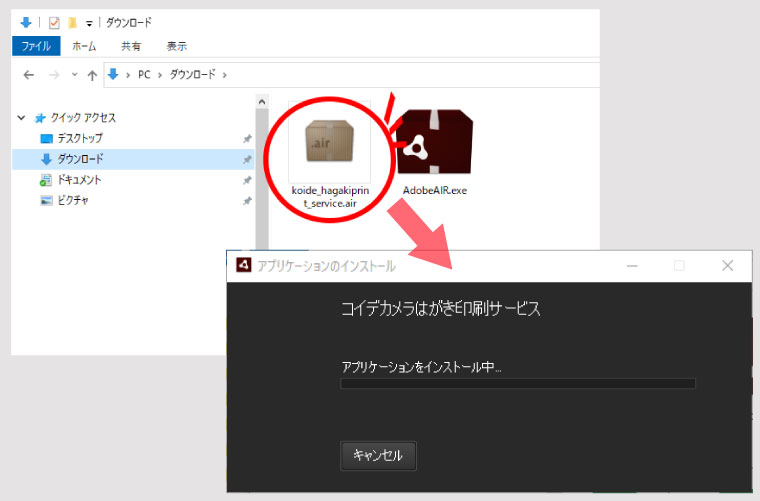Click the New Folder icon in title bar

[x=72, y=22]
